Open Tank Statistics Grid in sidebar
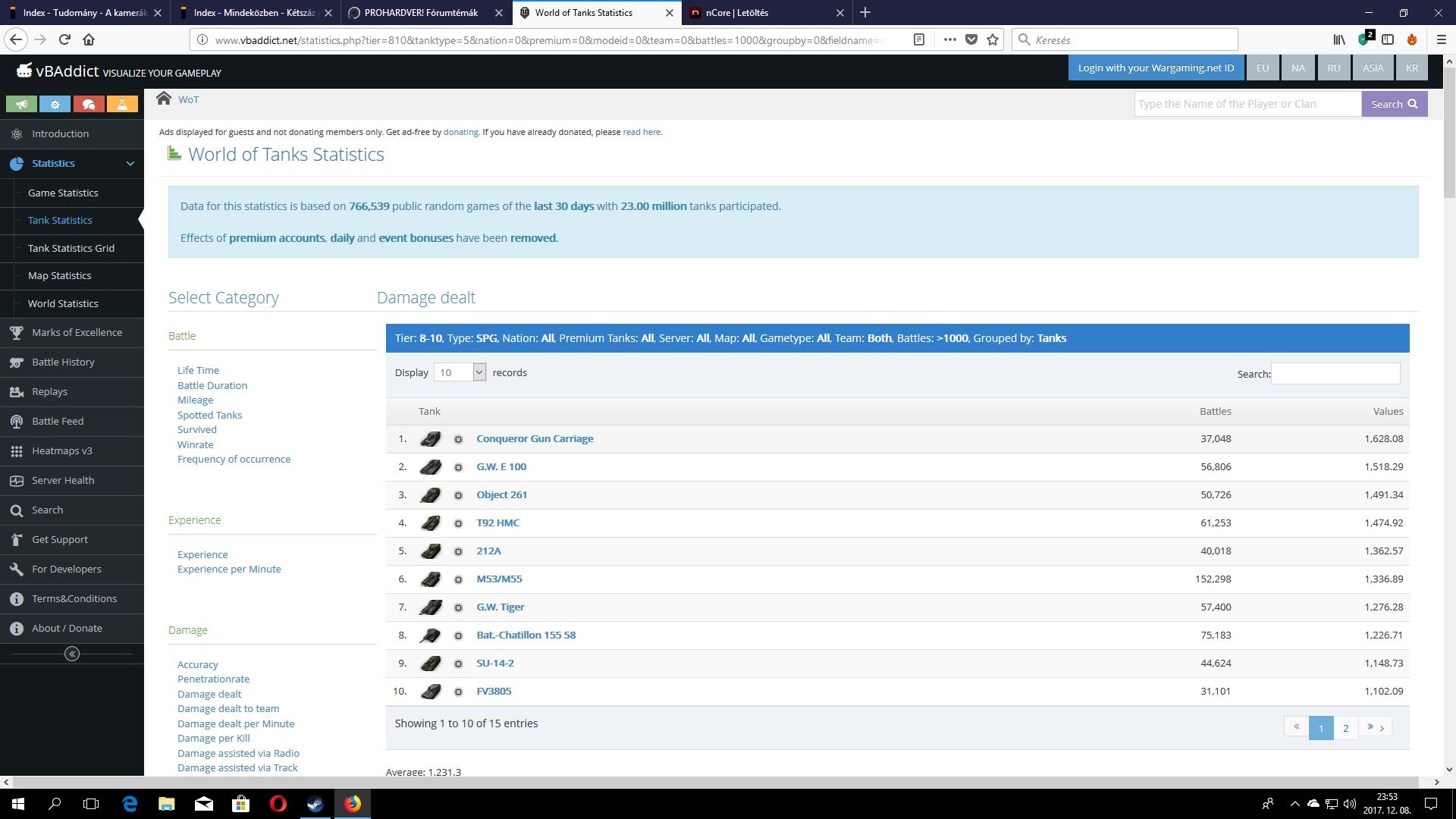1456x819 pixels. (x=71, y=248)
